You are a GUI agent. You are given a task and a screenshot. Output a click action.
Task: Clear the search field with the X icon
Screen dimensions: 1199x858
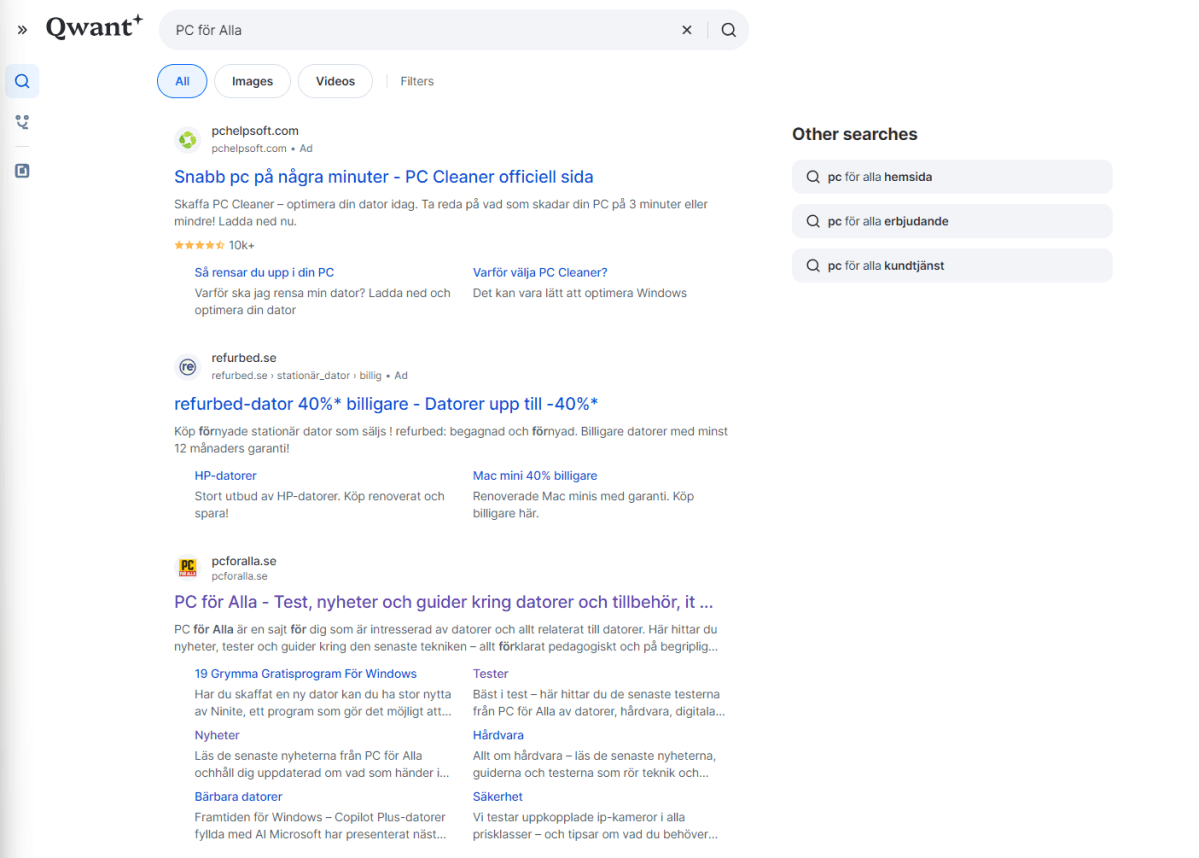(687, 30)
